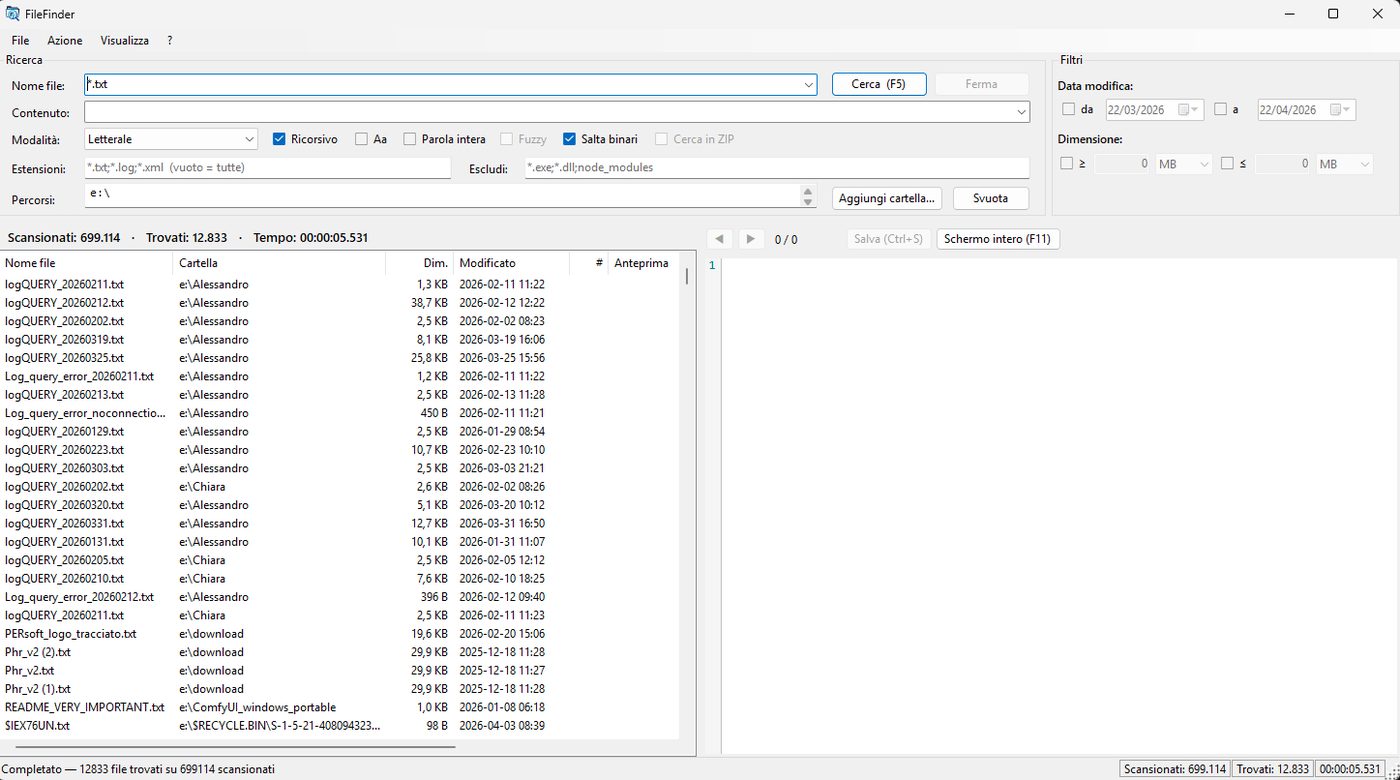
Task: Click the results vertical scrollbar thumb
Action: click(x=687, y=275)
